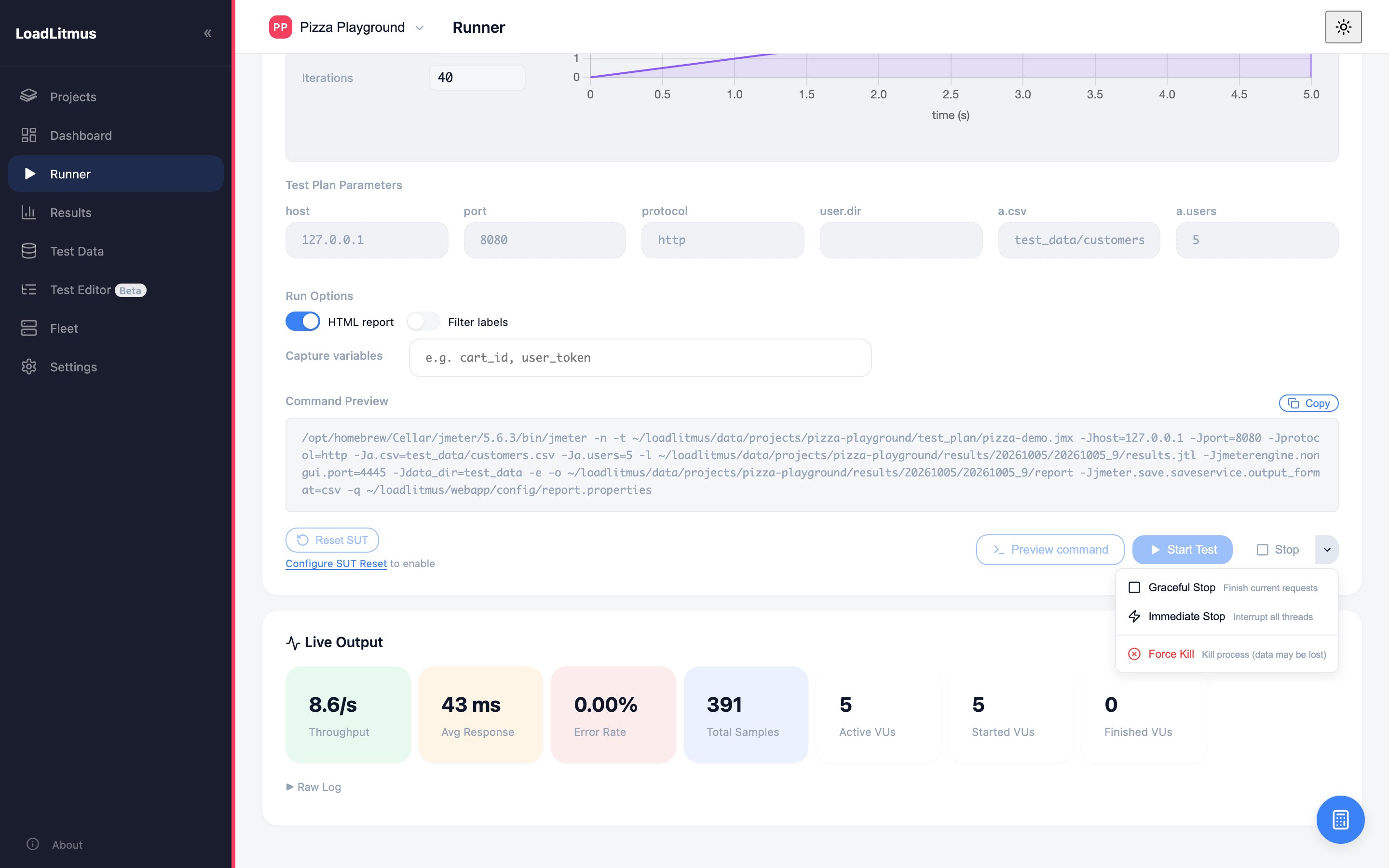The height and width of the screenshot is (868, 1389).
Task: Click the PP project avatar badge
Action: click(280, 27)
